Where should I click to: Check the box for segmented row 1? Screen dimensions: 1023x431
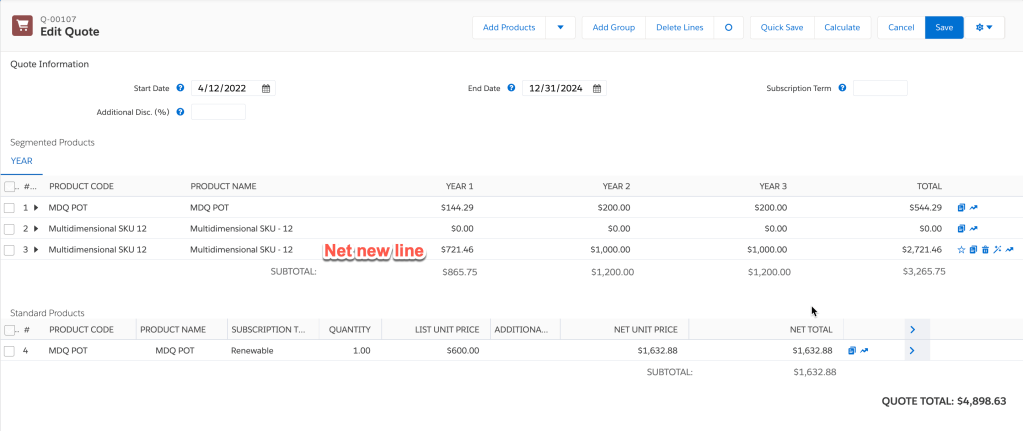[9, 208]
